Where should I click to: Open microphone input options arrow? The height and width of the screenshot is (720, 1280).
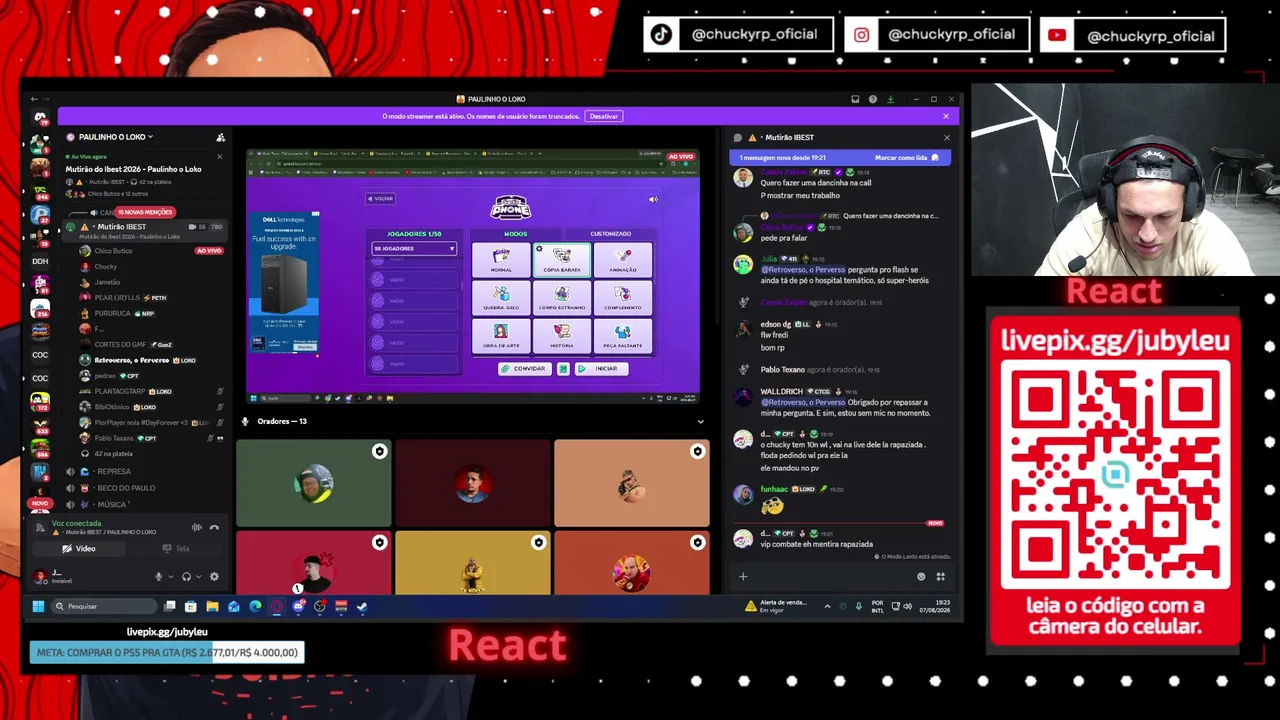point(169,577)
